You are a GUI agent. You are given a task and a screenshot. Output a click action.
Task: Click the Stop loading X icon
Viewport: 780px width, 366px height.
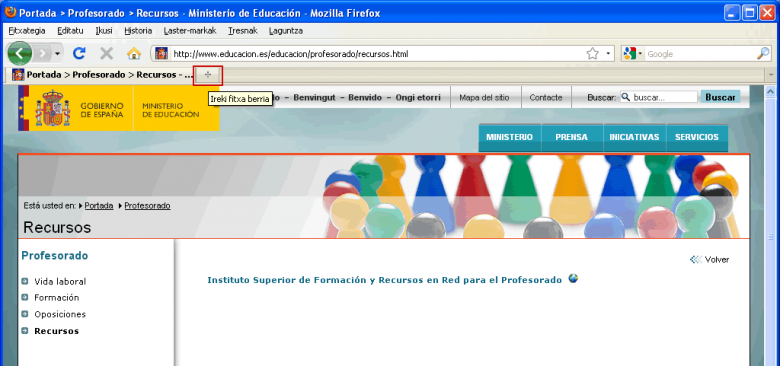106,53
